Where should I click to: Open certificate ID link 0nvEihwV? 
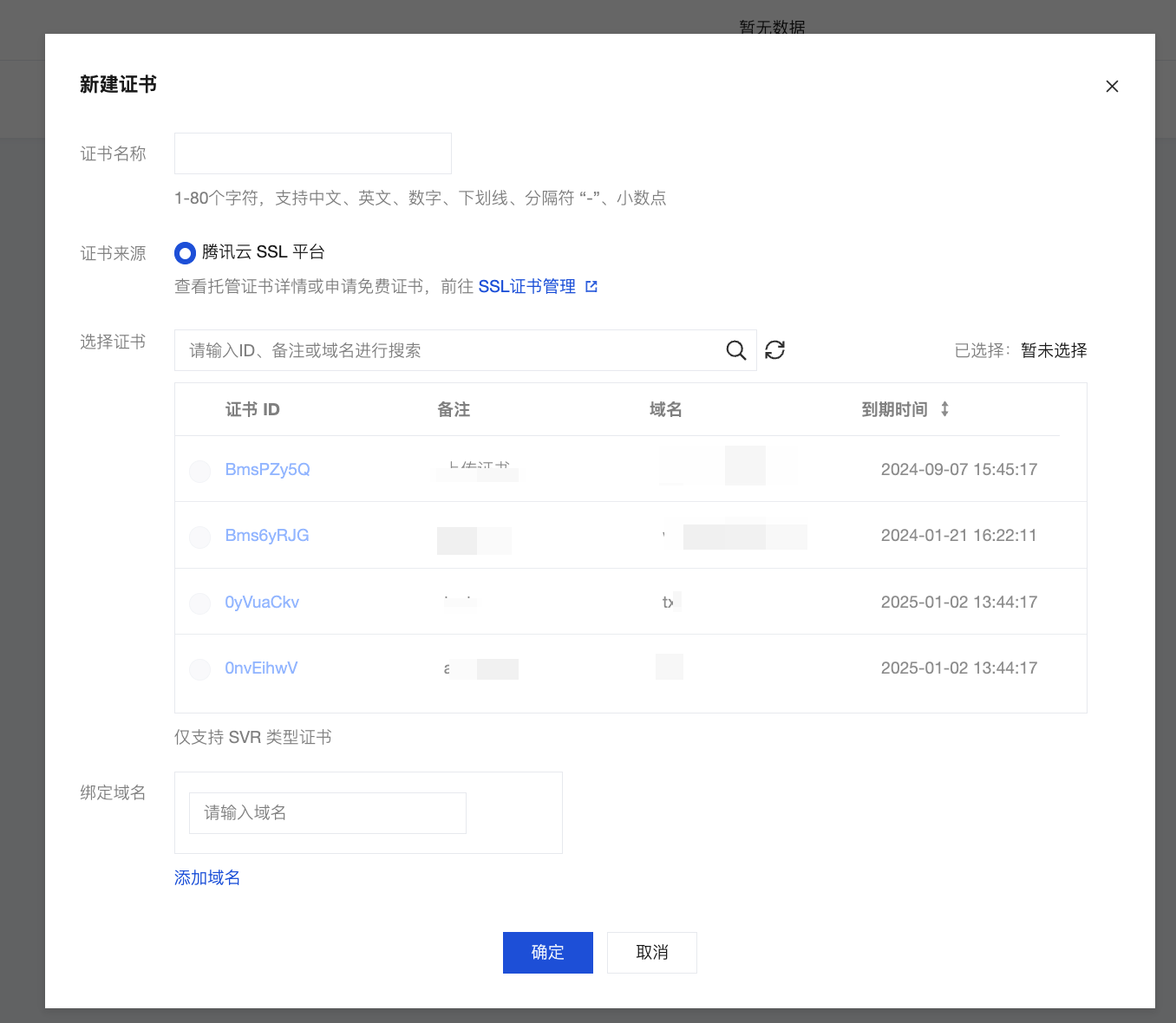(x=261, y=668)
